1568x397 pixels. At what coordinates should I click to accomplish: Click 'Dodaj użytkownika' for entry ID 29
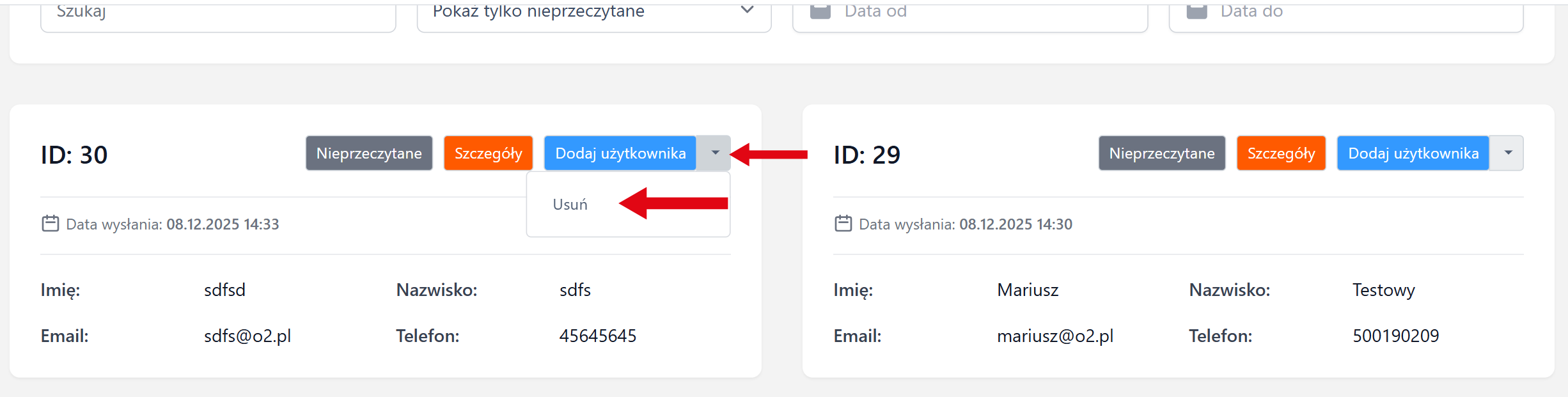pyautogui.click(x=1413, y=153)
